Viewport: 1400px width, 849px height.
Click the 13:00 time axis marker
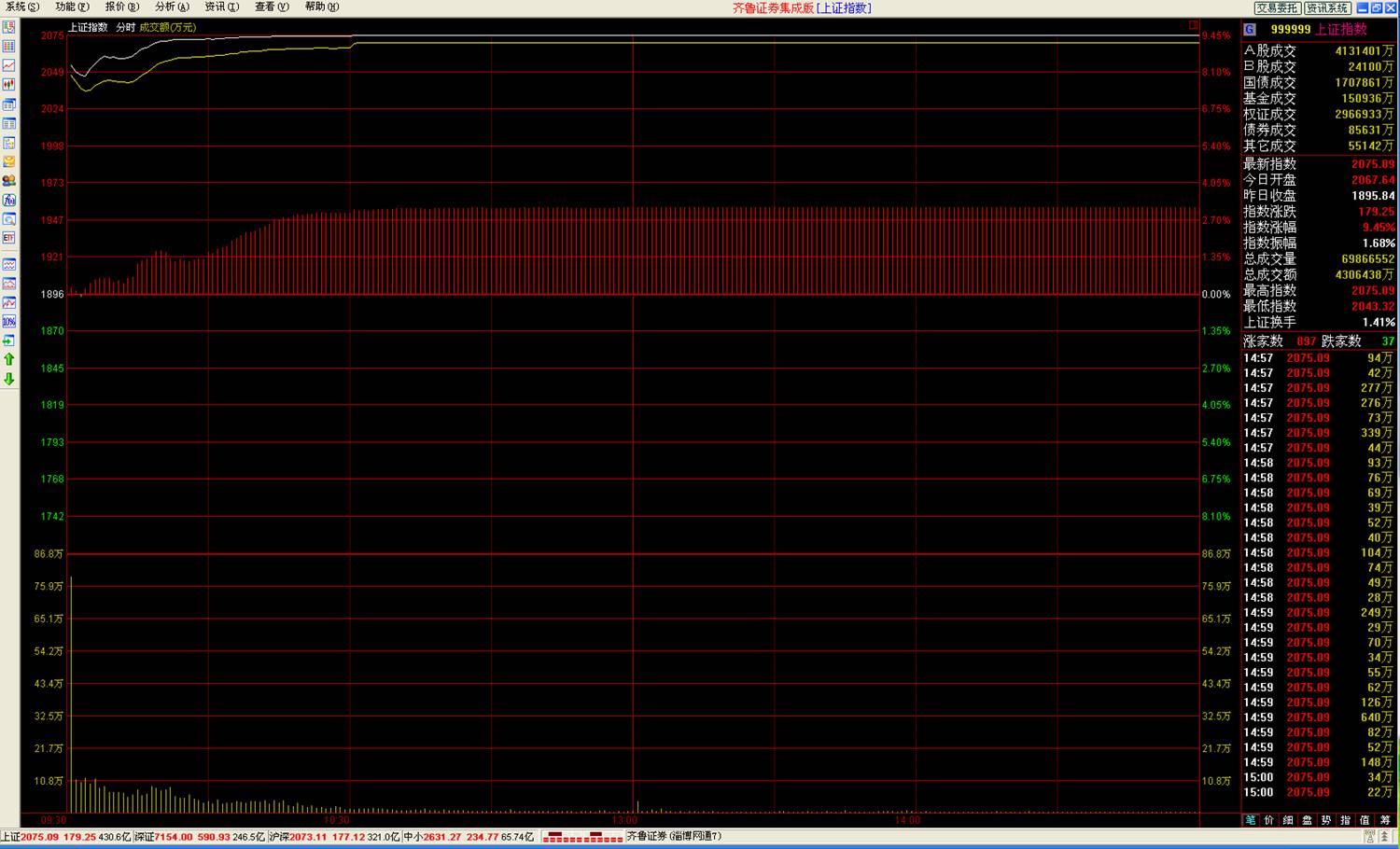[624, 820]
